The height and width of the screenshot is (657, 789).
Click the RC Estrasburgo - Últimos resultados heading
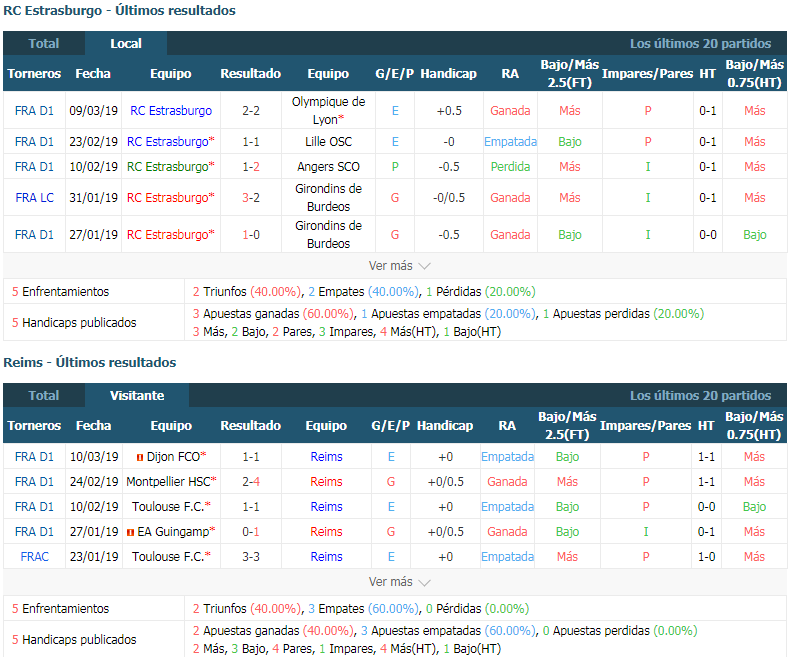[x=119, y=11]
